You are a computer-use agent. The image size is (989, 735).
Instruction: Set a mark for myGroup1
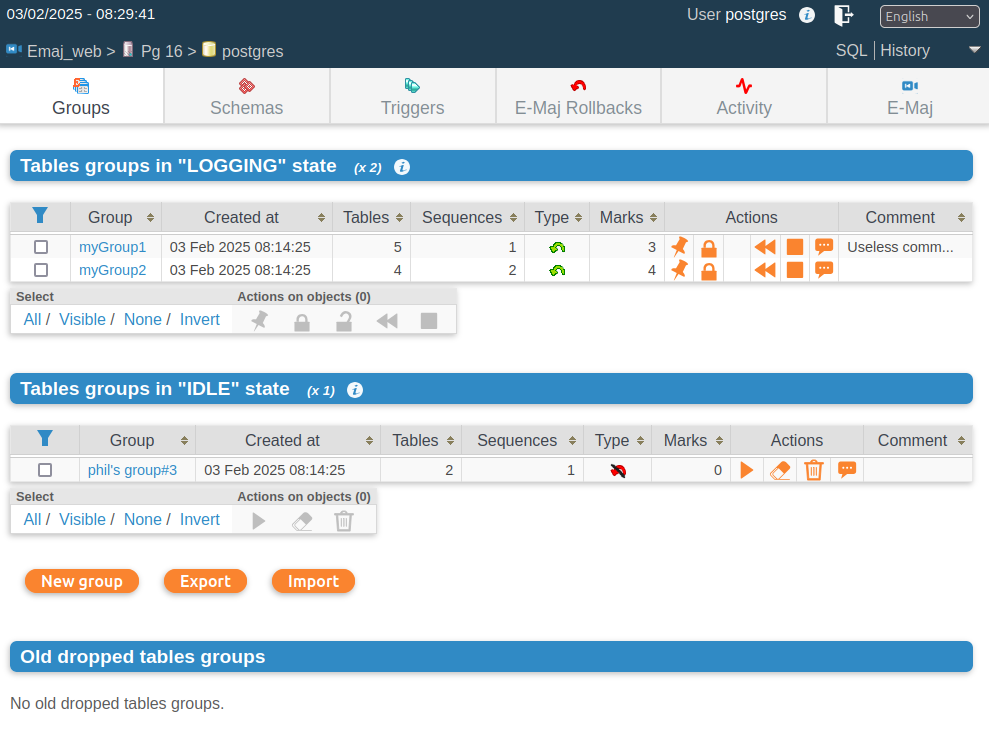tap(679, 247)
